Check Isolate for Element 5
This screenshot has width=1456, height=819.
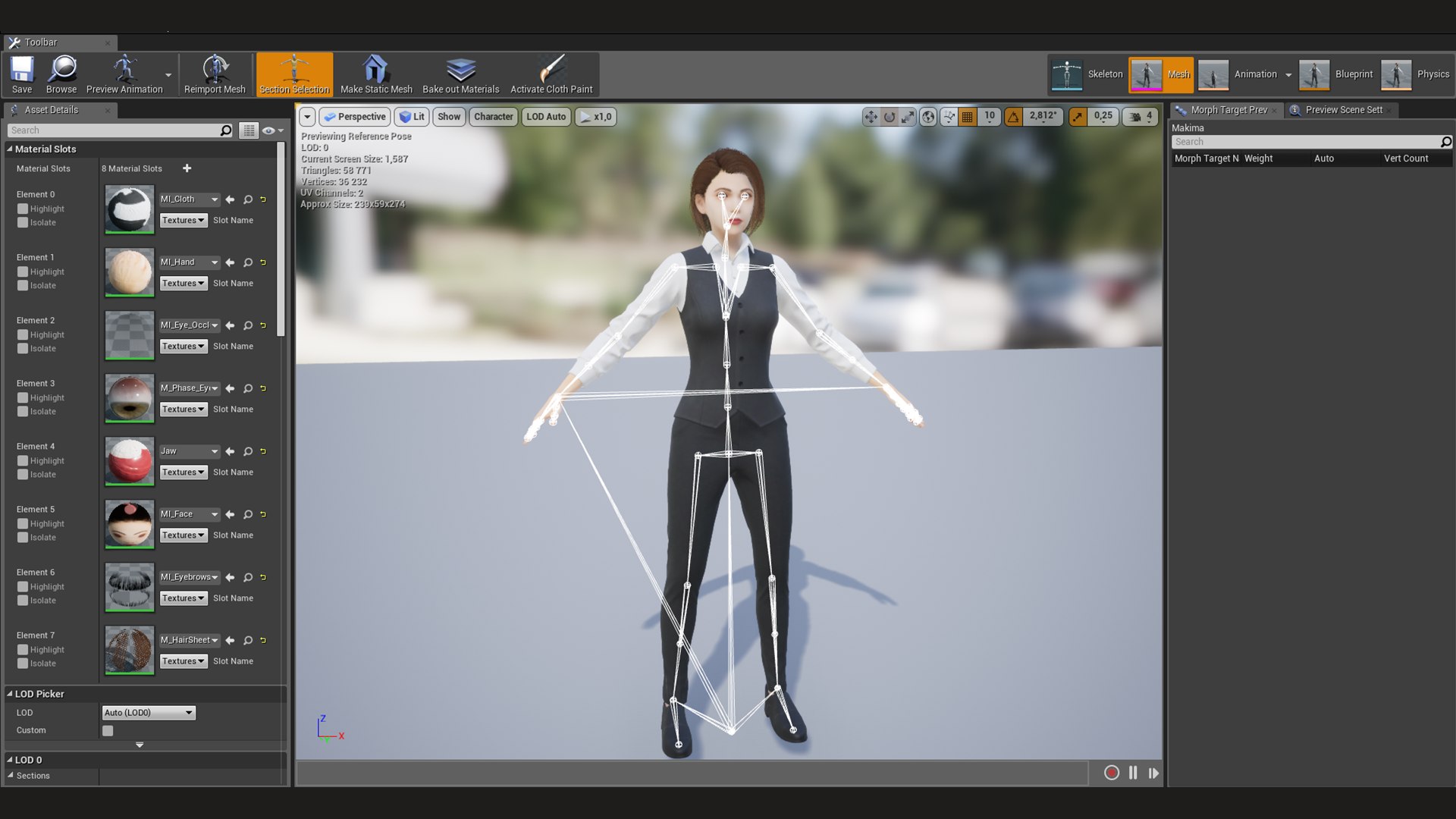23,538
